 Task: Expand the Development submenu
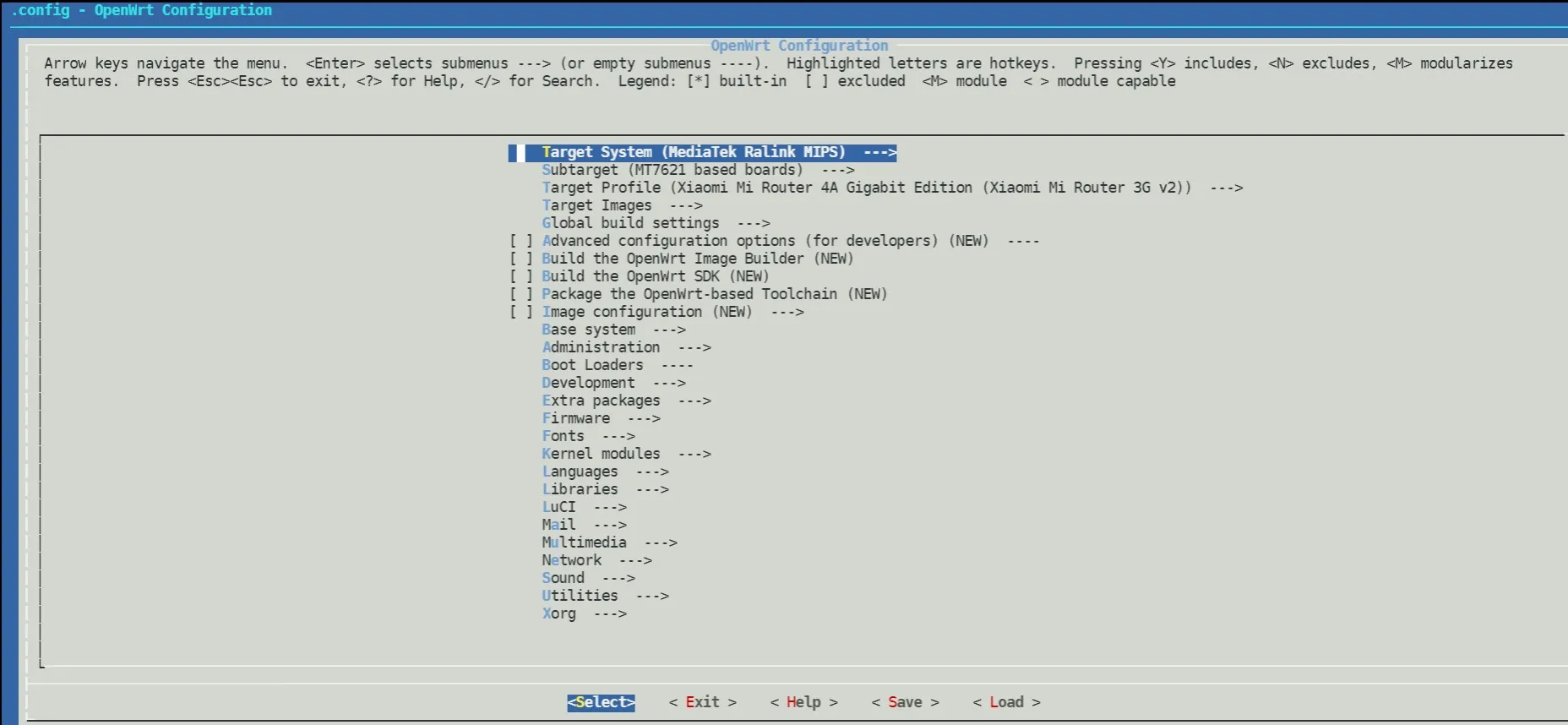tap(613, 383)
